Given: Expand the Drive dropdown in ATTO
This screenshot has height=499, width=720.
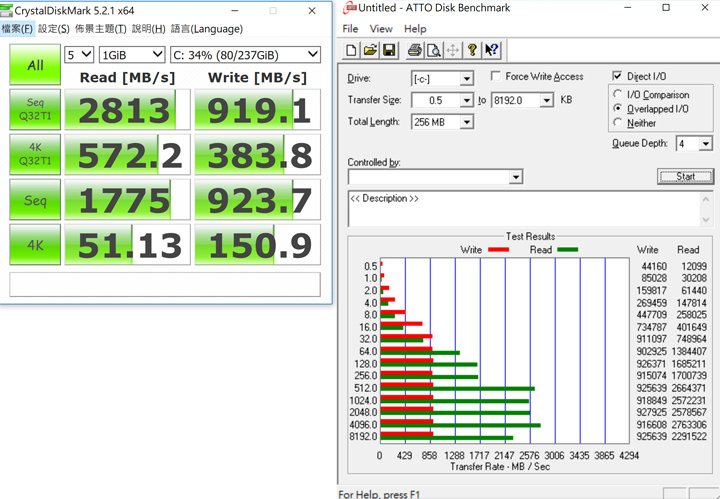Looking at the screenshot, I should tap(466, 79).
